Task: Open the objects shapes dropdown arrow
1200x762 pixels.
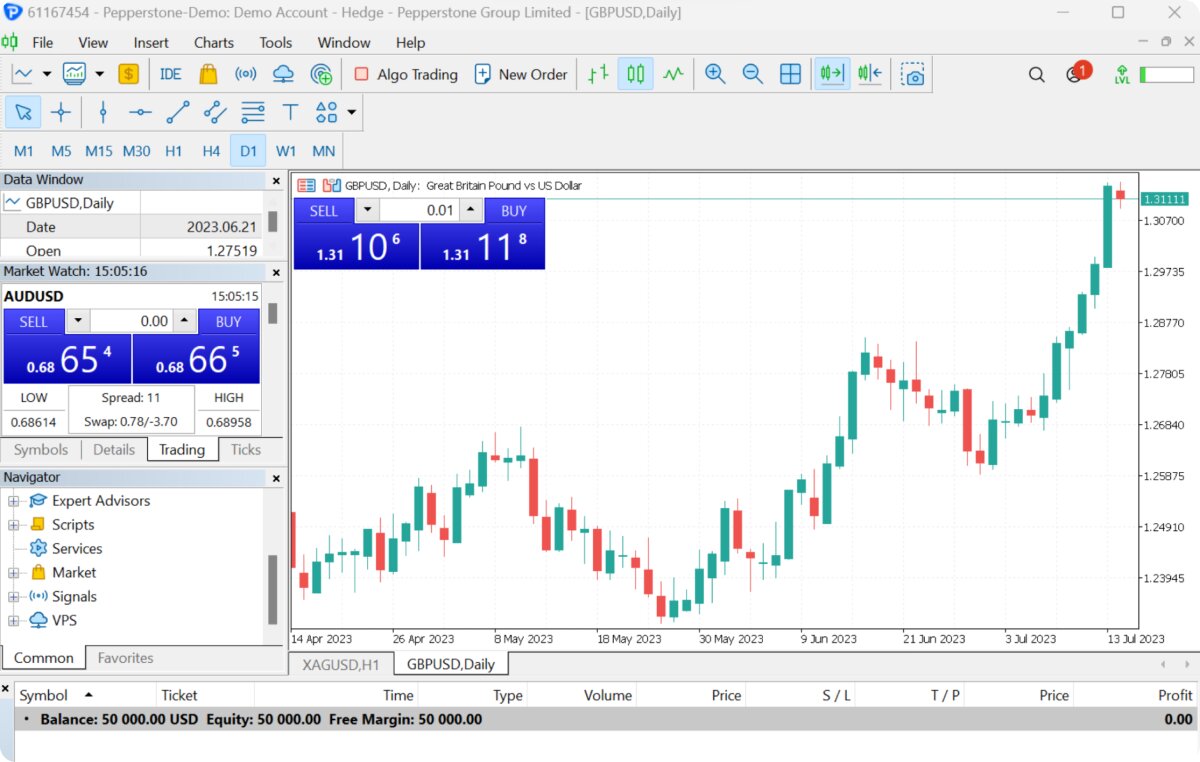Action: 352,113
